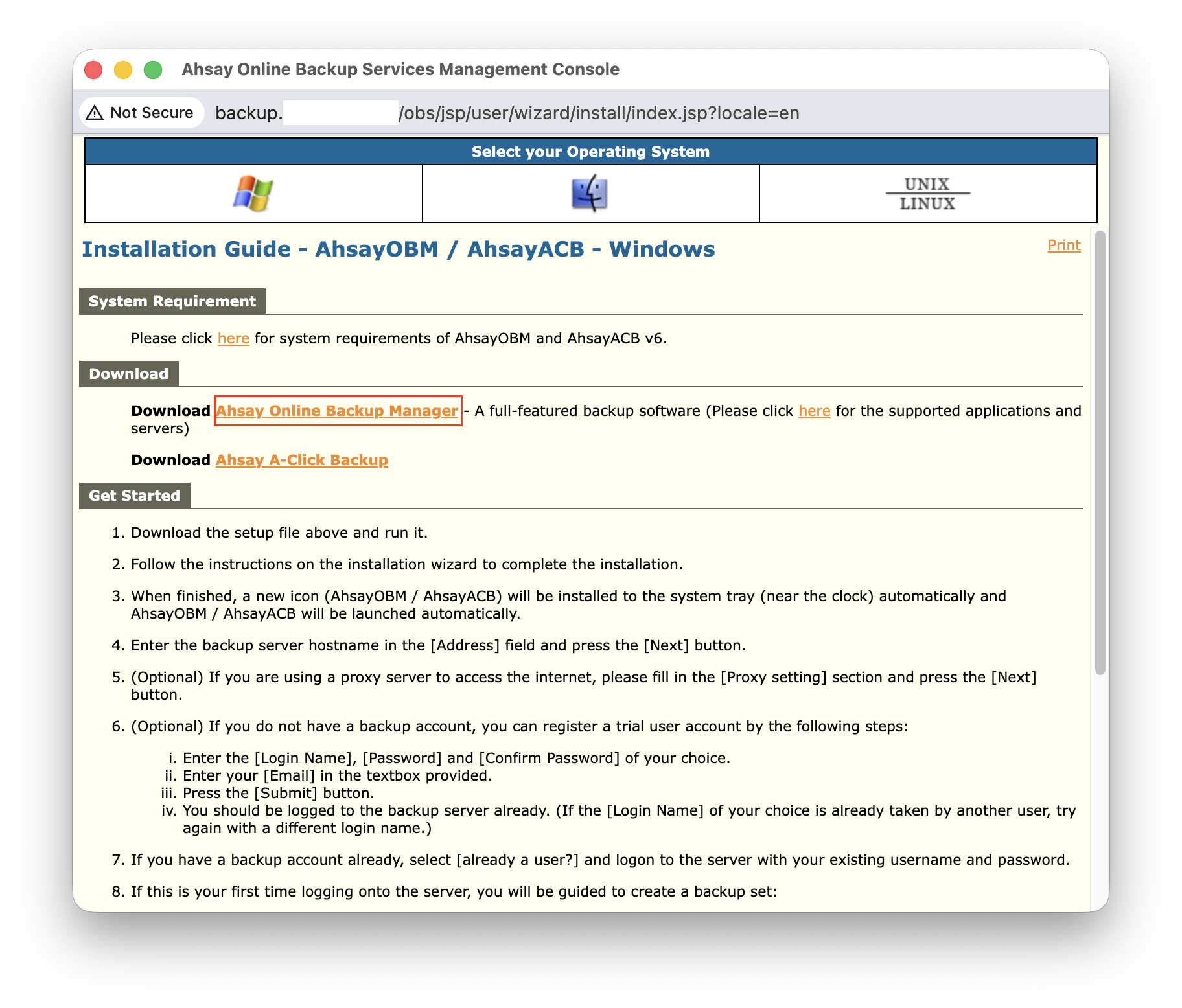Screen dimensions: 1182x1008
Task: Open the supported applications 'here' link
Action: pos(814,411)
